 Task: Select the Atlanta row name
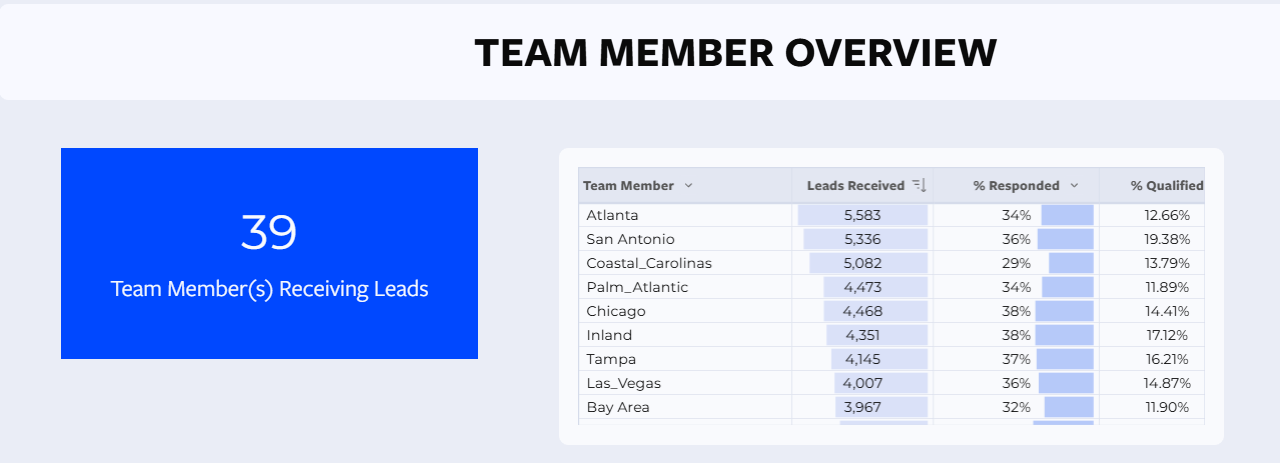tap(612, 215)
